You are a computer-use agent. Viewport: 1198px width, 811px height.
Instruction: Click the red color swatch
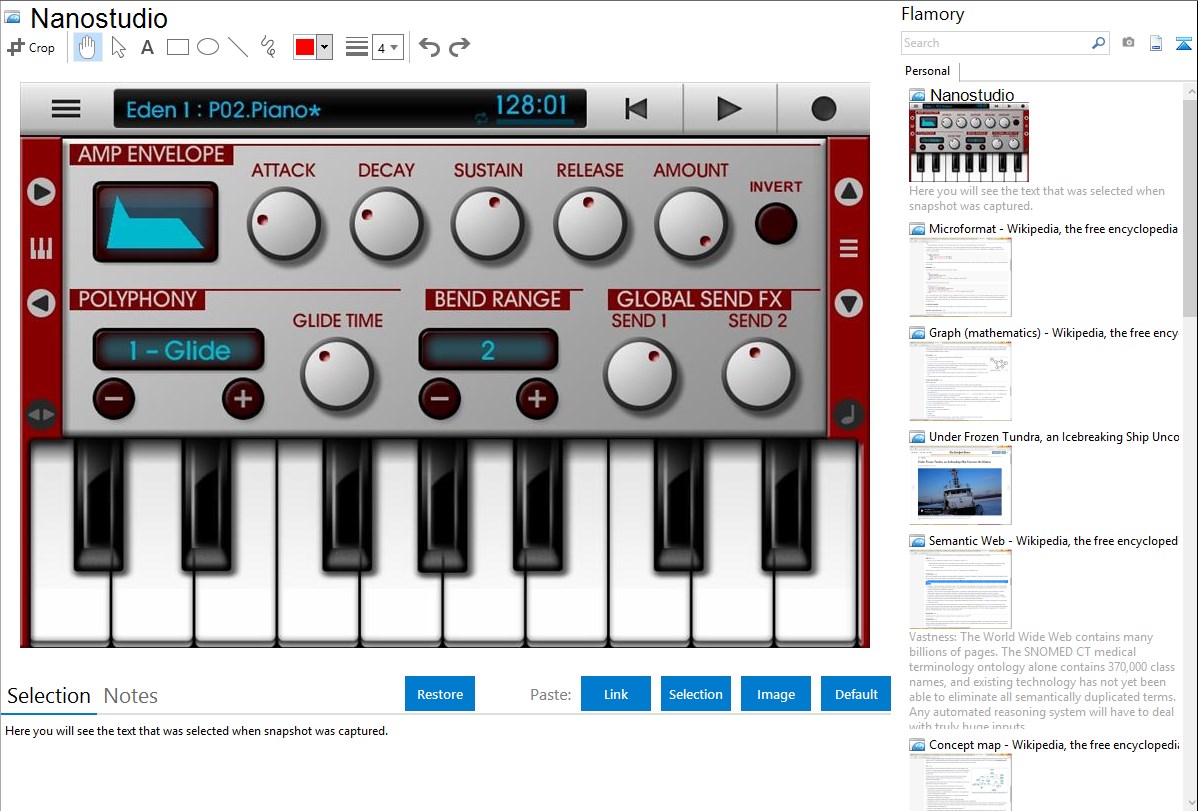click(305, 47)
